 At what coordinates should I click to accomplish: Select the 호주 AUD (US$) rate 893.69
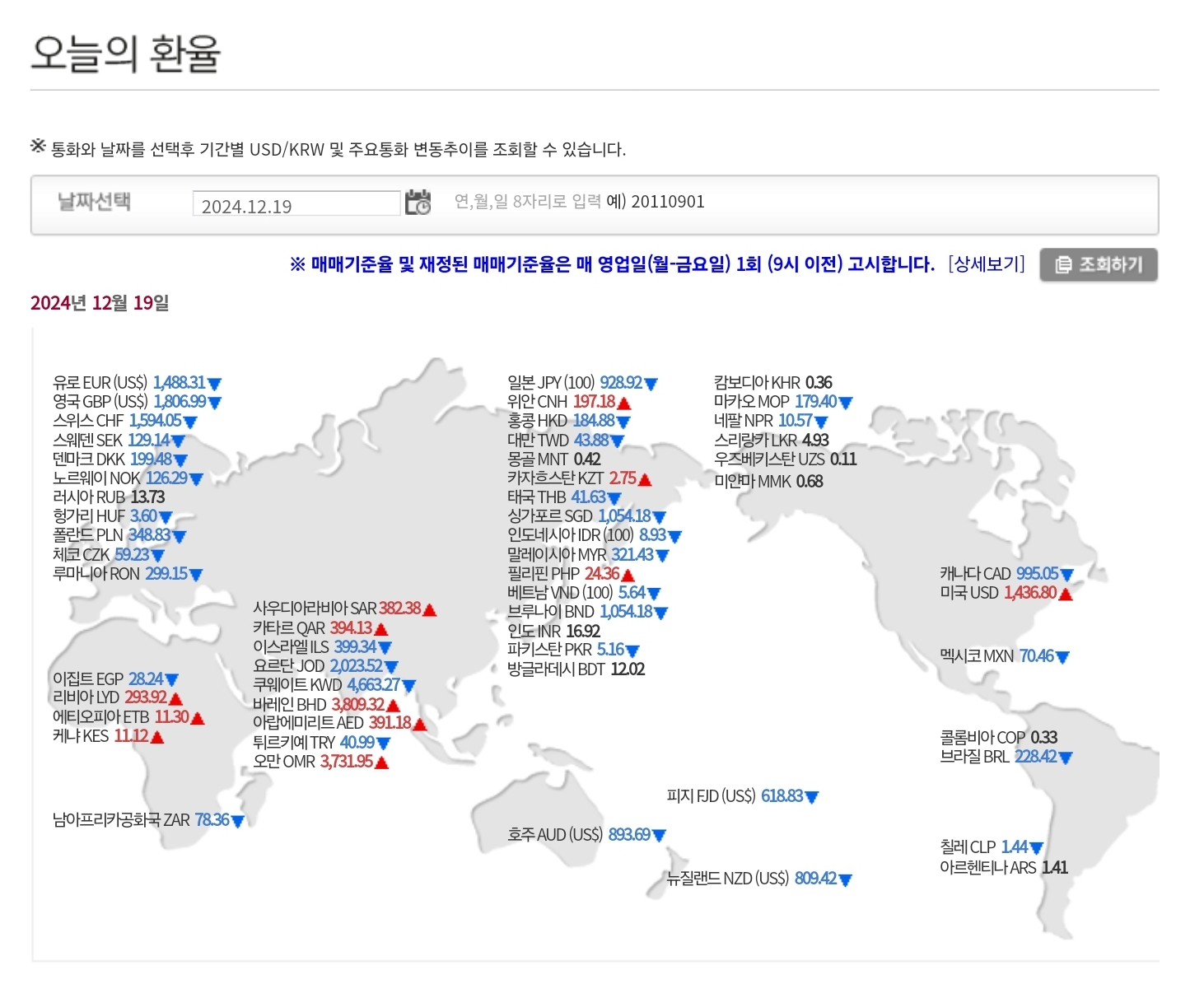pos(629,835)
